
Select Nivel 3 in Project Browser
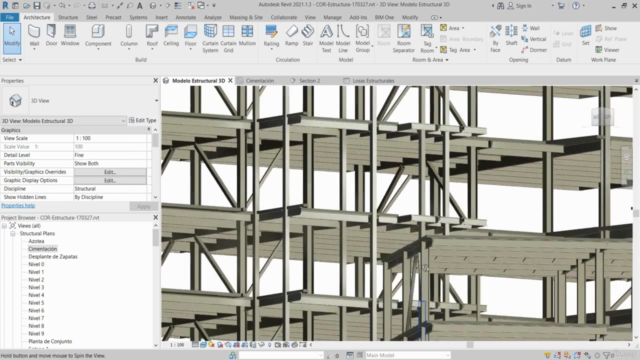point(36,287)
